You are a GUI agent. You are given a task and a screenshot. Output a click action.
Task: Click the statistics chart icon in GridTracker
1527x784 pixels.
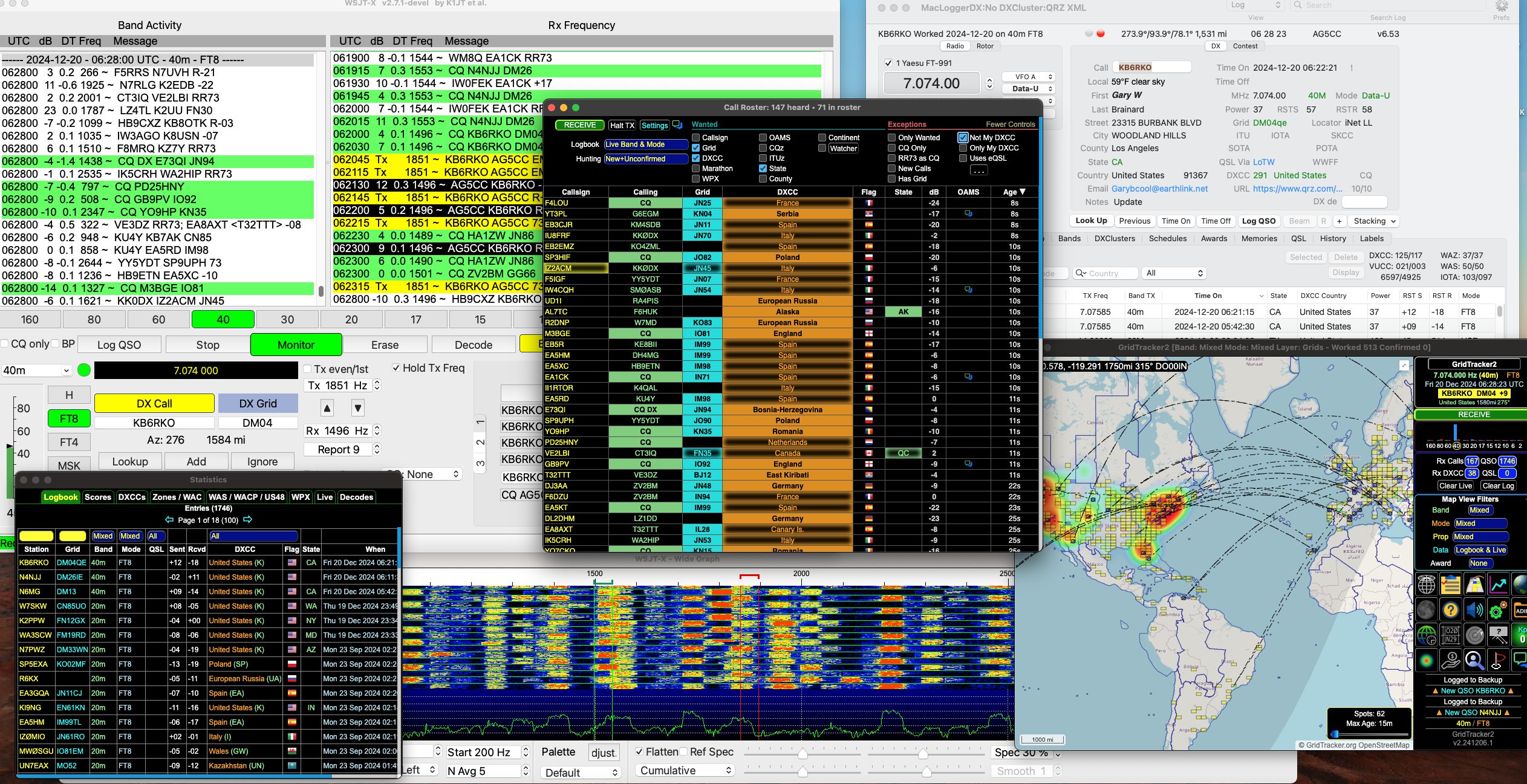click(1499, 585)
